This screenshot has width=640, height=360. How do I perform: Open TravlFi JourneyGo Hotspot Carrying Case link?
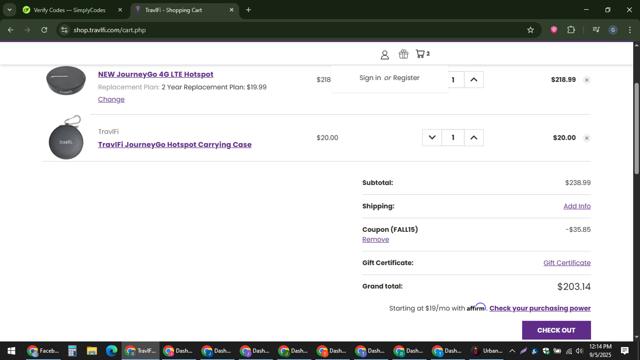(175, 144)
